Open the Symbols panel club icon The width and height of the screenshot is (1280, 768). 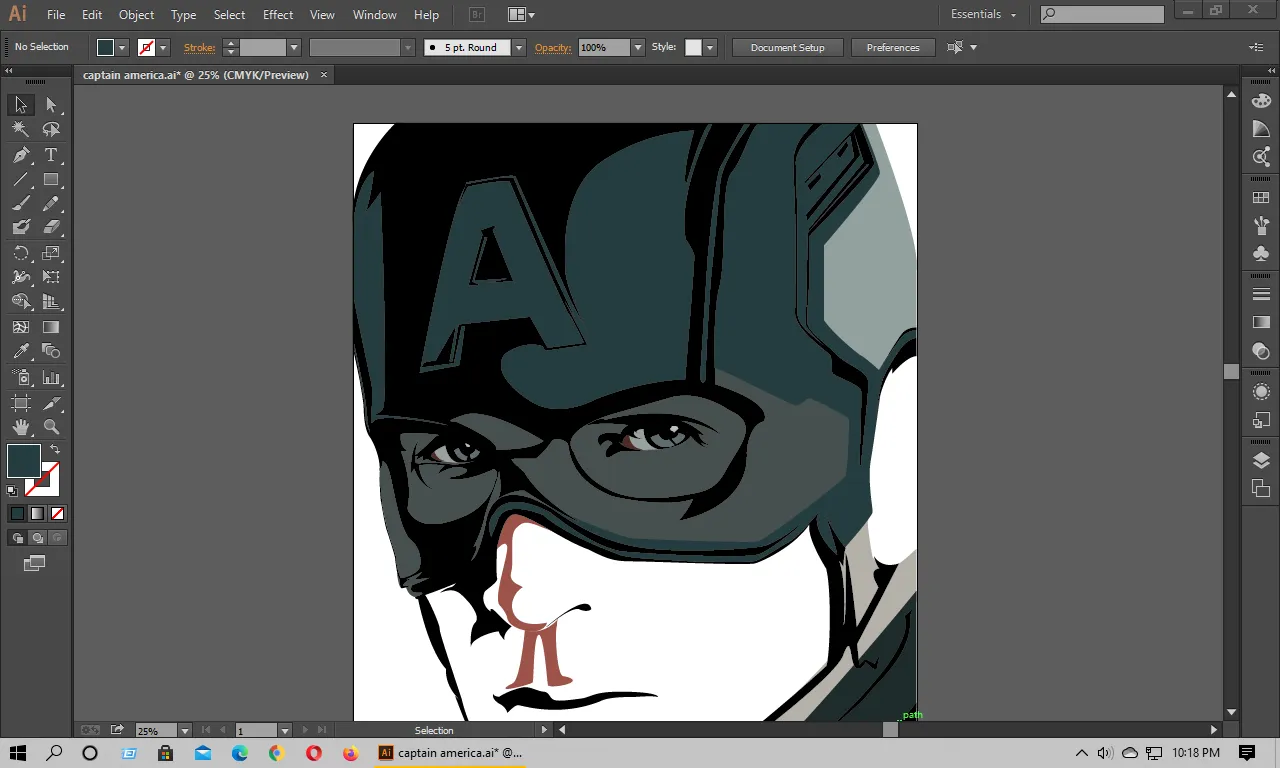[x=1261, y=254]
